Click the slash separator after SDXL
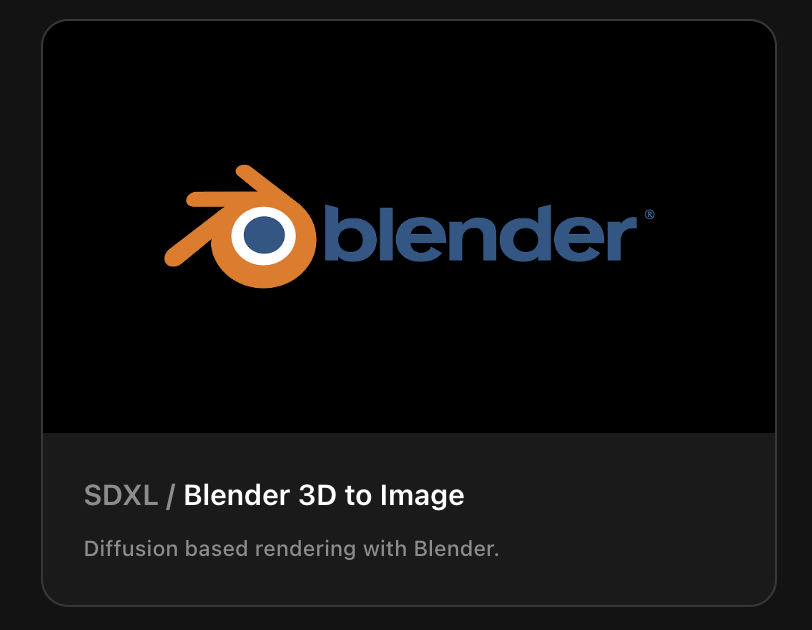812x630 pixels. point(170,496)
